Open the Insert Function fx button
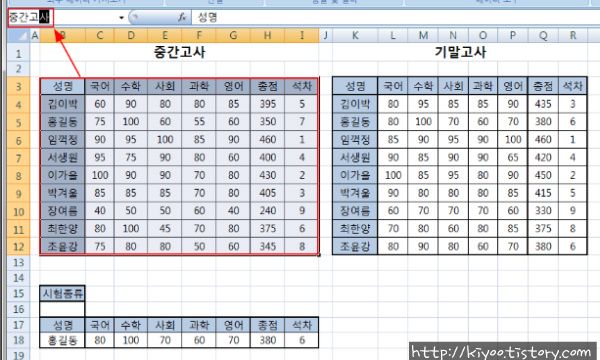The height and width of the screenshot is (360, 600). [182, 17]
